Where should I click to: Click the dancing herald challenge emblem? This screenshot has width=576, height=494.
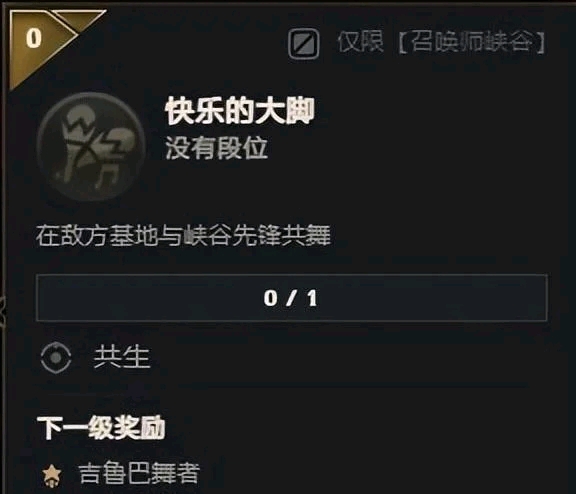point(91,146)
